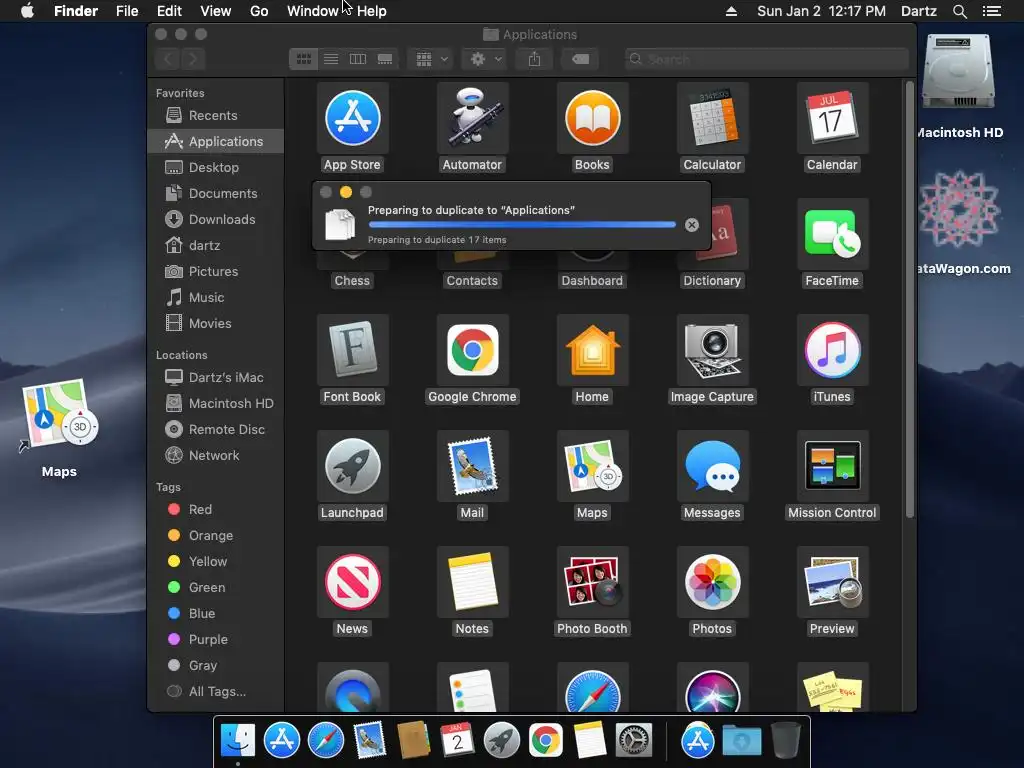Select the Calendar app icon
Viewport: 1024px width, 768px height.
832,118
